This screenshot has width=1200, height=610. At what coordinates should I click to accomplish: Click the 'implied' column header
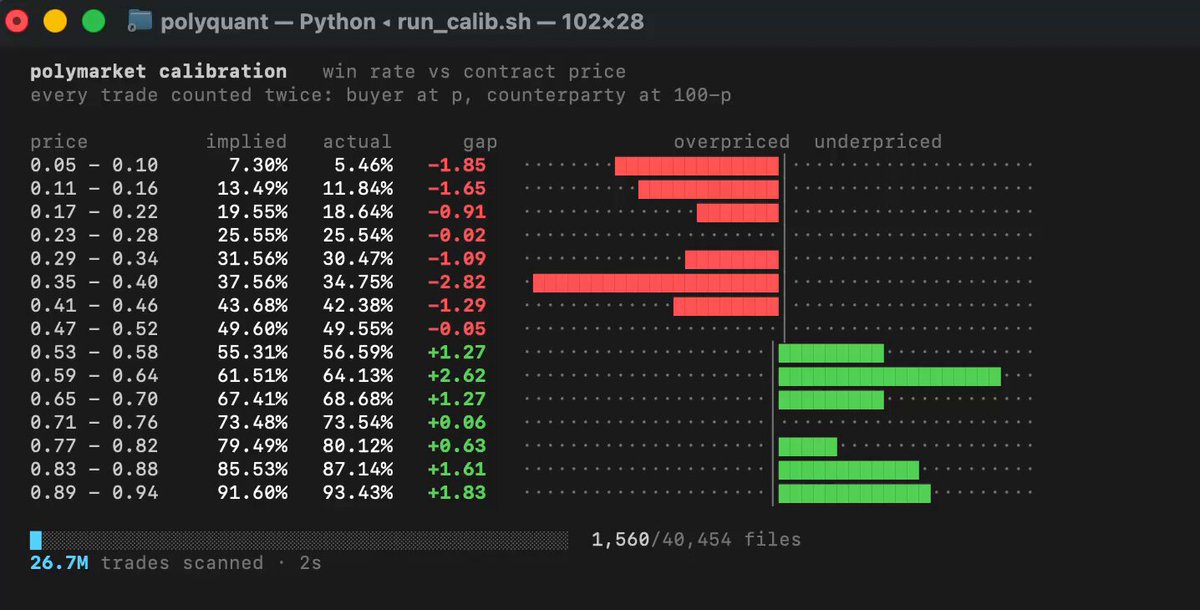(246, 142)
